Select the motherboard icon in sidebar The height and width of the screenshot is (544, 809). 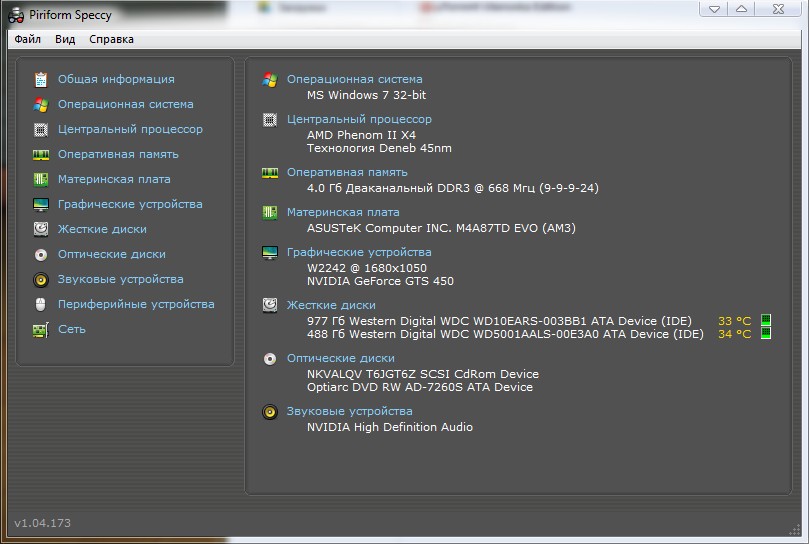pyautogui.click(x=40, y=179)
